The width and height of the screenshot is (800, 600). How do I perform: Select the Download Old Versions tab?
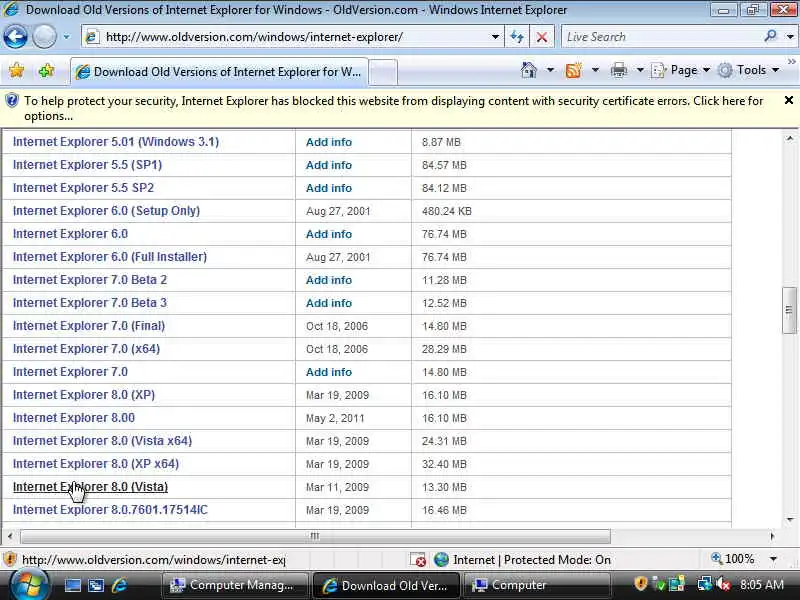[219, 72]
